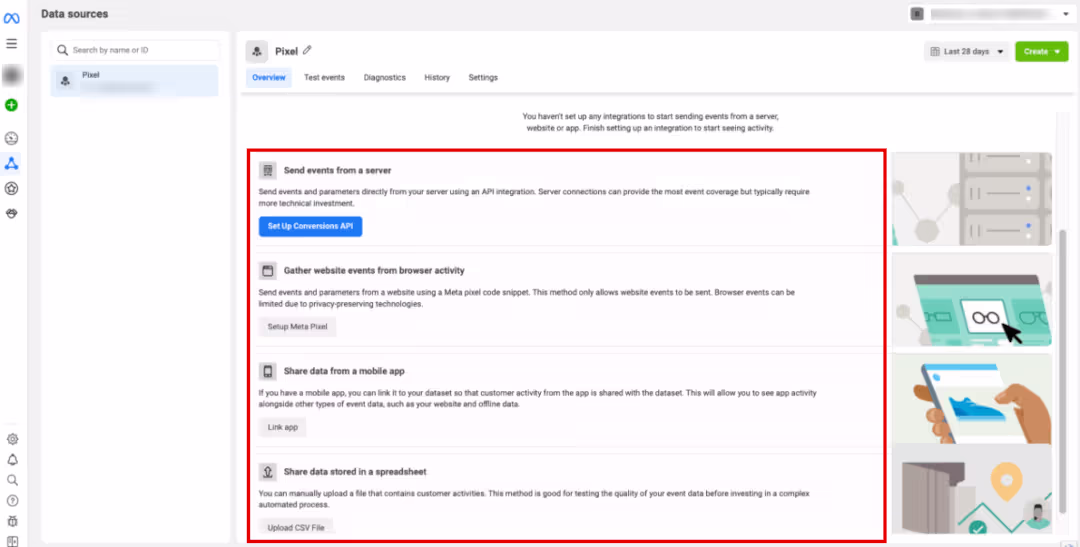Click Upload CSV File button
This screenshot has height=547, width=1080.
295,528
